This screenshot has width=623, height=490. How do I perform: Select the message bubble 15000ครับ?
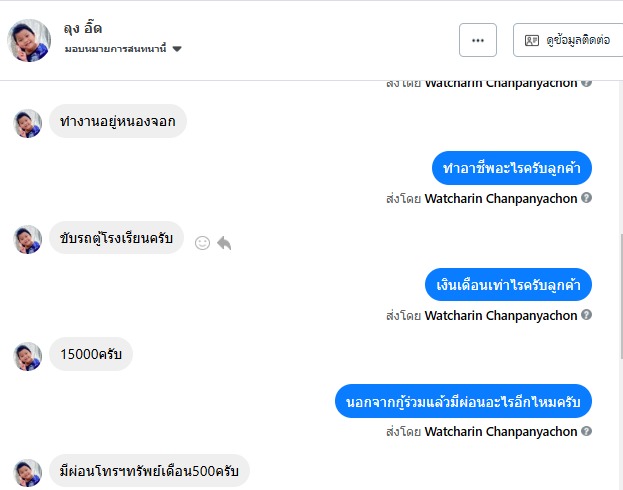(x=91, y=355)
